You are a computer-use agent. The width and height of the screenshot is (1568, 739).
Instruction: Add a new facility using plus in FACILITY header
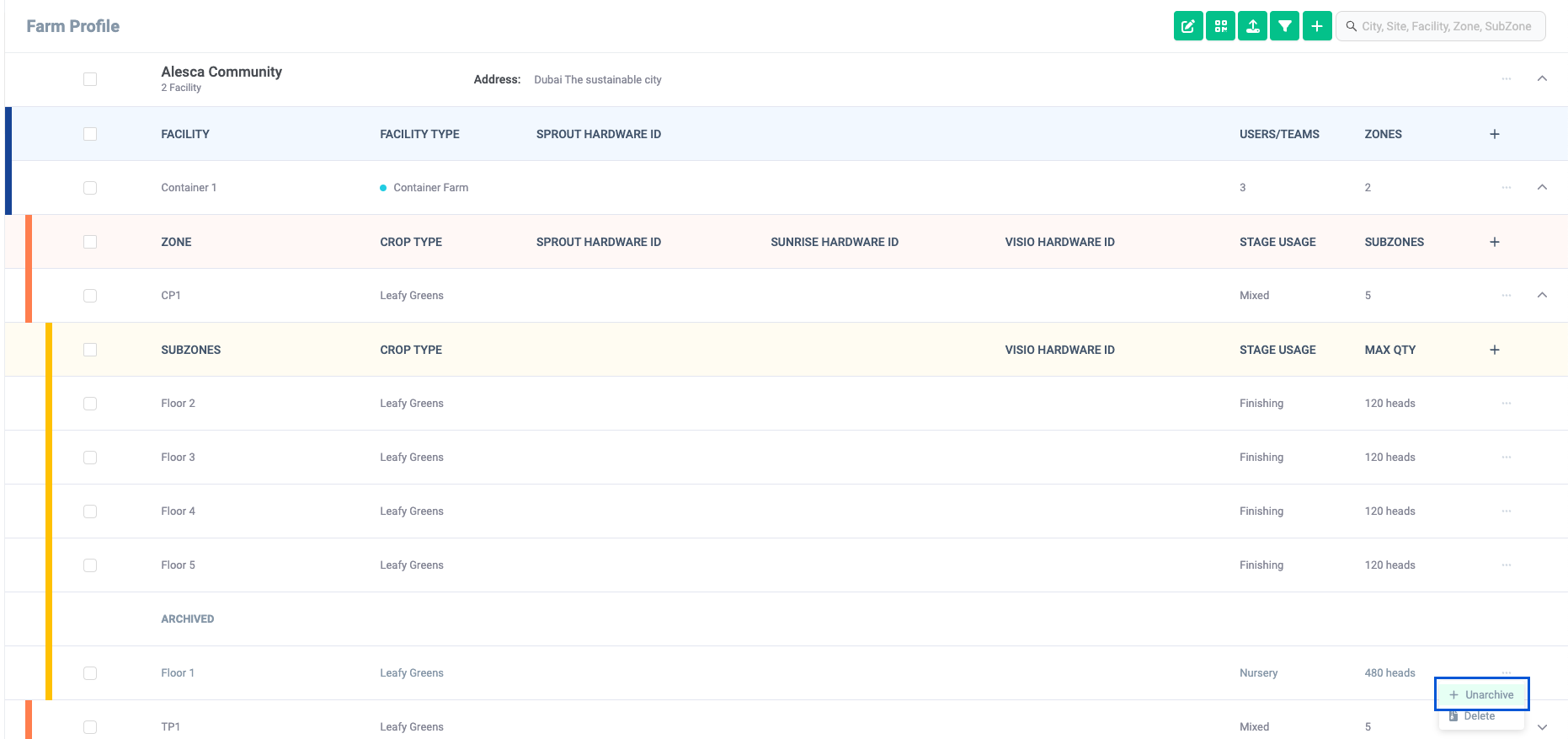pos(1495,134)
